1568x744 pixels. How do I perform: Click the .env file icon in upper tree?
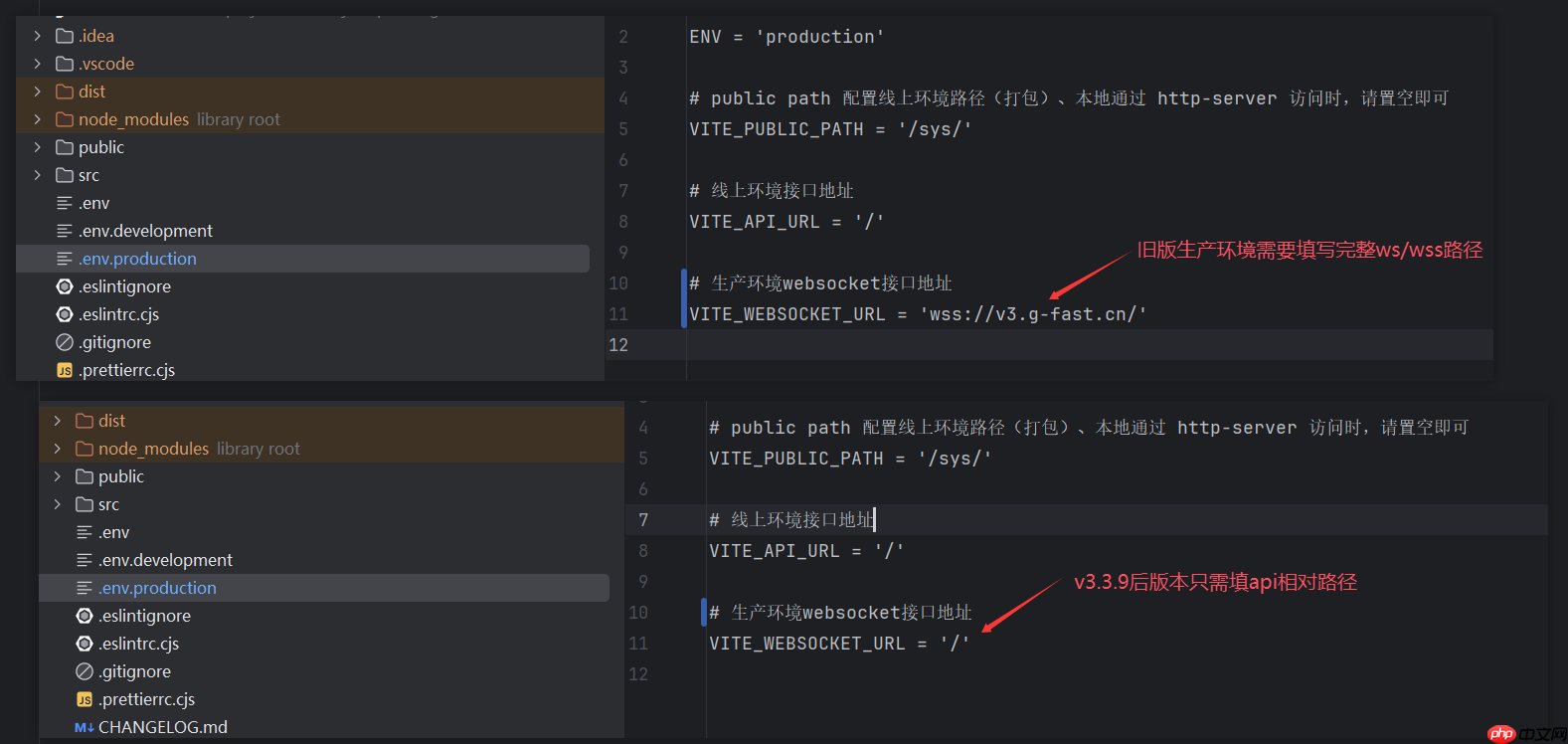coord(65,203)
